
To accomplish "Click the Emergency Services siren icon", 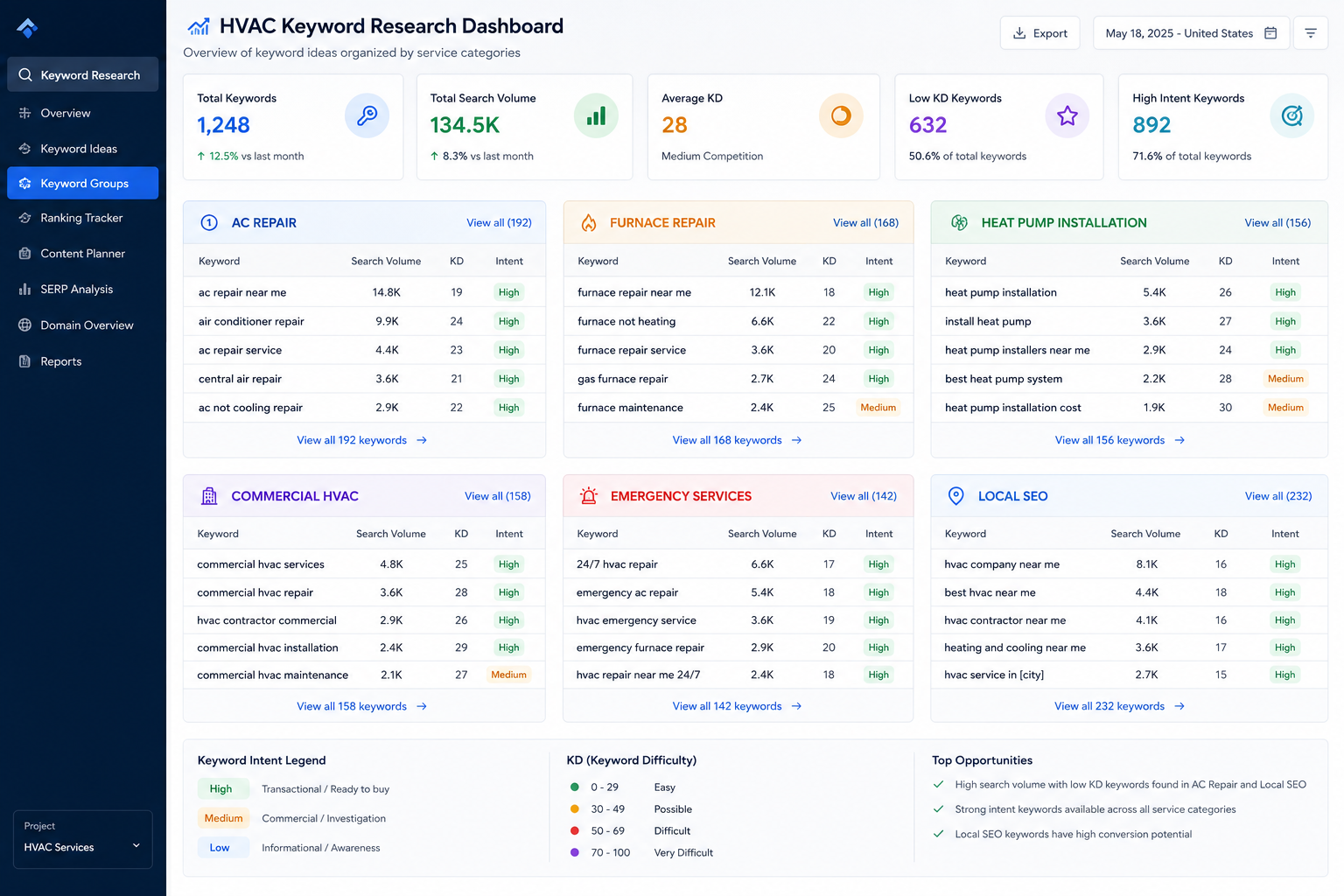I will [x=589, y=496].
